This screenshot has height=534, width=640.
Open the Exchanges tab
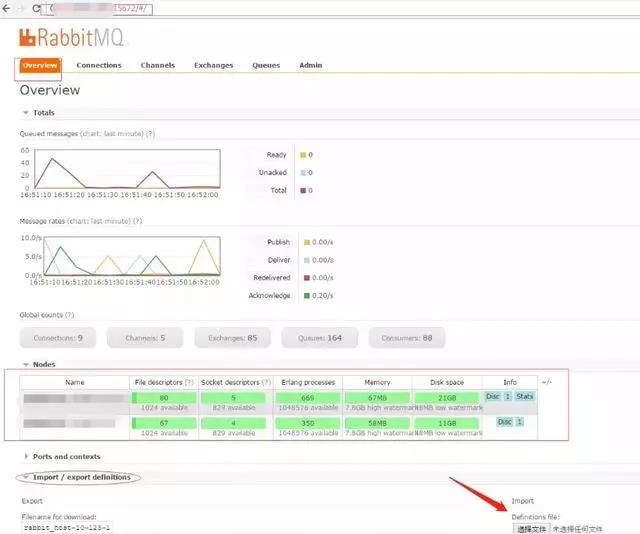[x=213, y=65]
